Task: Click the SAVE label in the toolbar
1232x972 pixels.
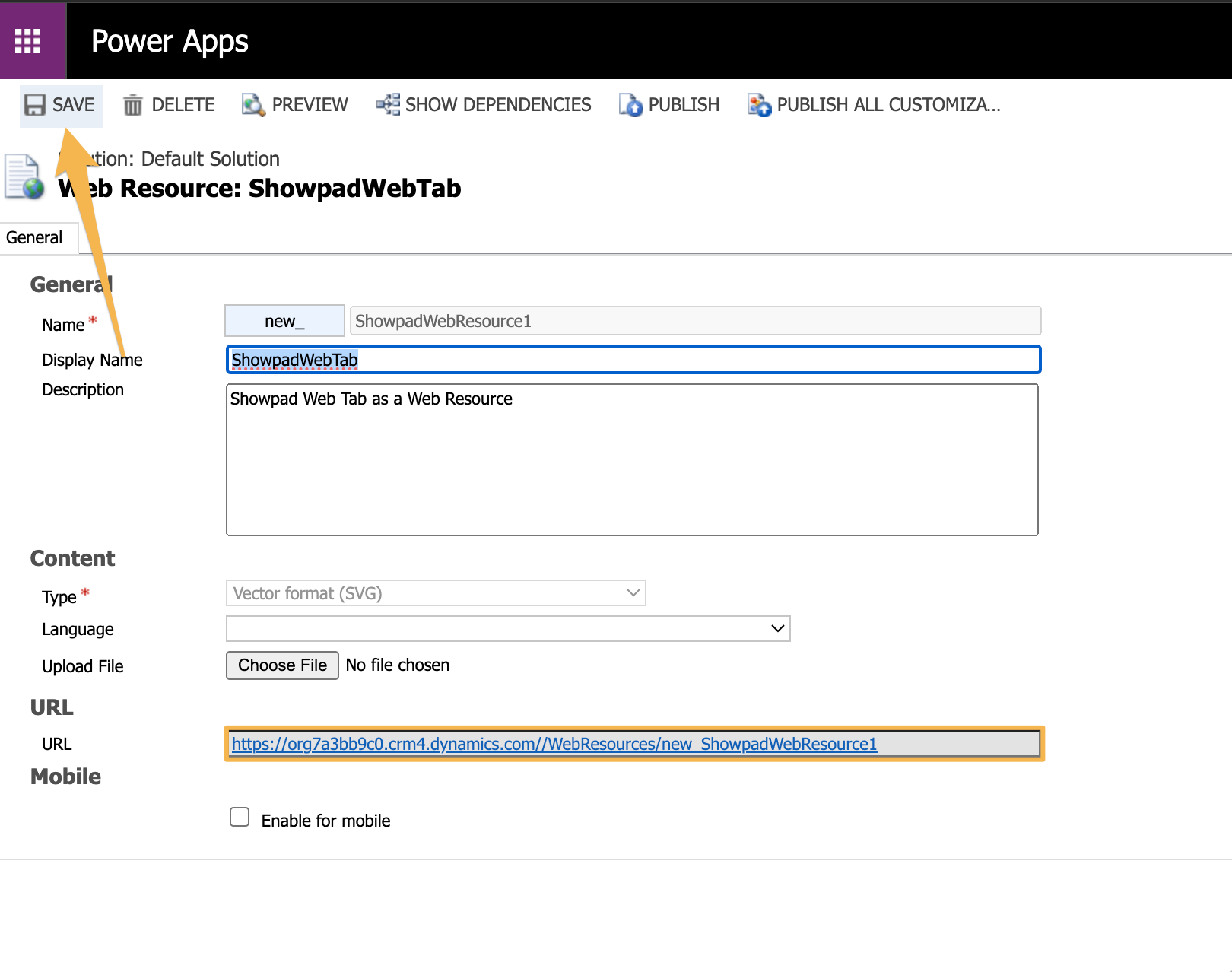Action: pyautogui.click(x=74, y=105)
